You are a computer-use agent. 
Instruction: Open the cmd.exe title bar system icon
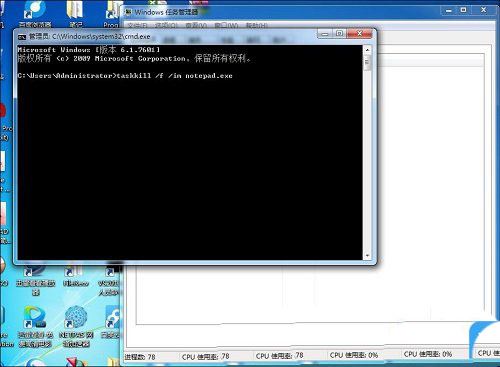22,37
